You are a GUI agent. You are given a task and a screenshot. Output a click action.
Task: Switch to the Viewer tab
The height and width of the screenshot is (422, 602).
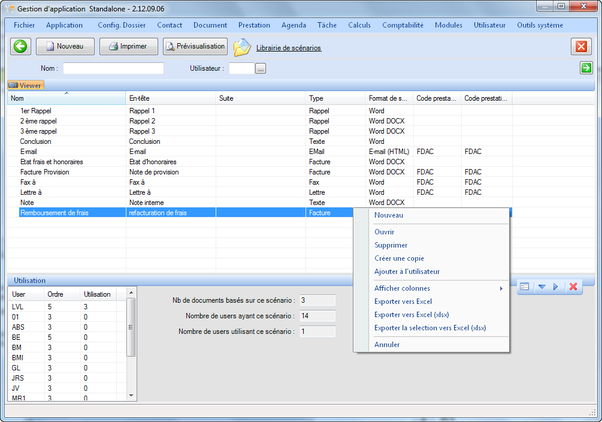click(26, 85)
